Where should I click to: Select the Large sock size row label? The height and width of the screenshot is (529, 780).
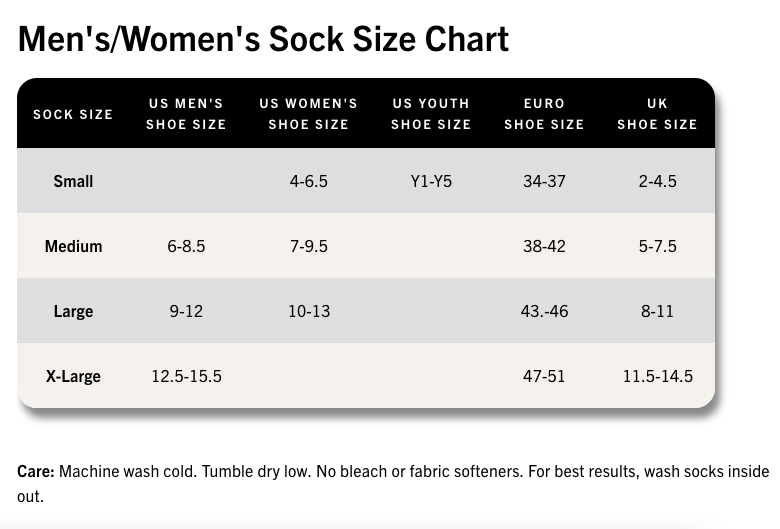click(73, 311)
